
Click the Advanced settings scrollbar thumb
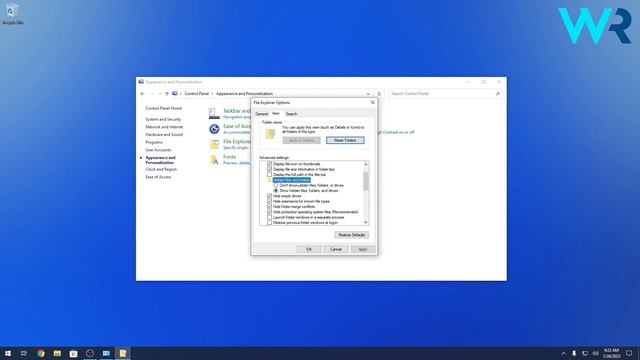(x=366, y=181)
